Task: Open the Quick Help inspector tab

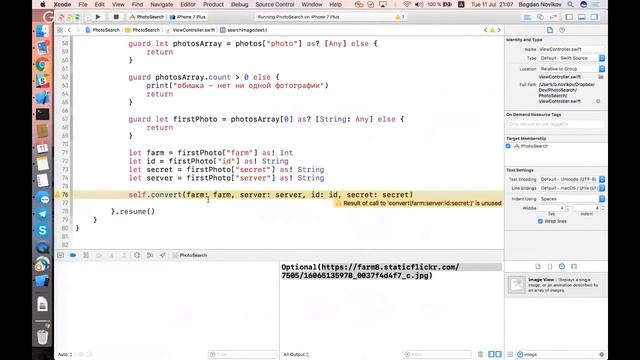Action: pos(562,30)
